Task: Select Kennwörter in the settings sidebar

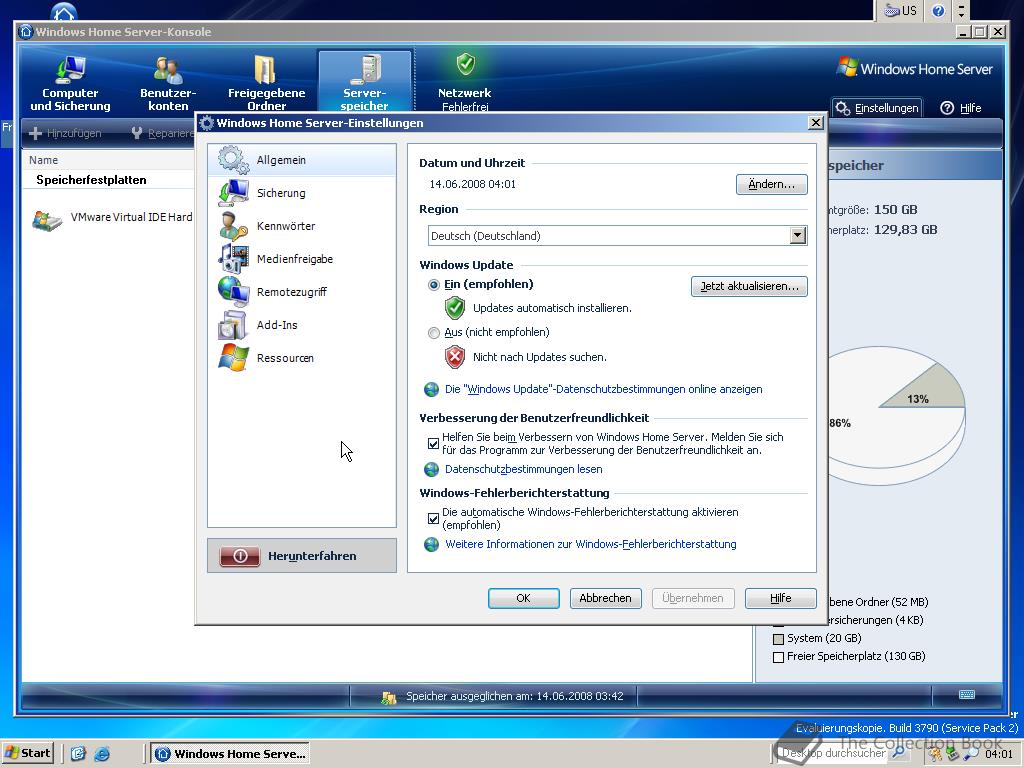Action: coord(302,226)
